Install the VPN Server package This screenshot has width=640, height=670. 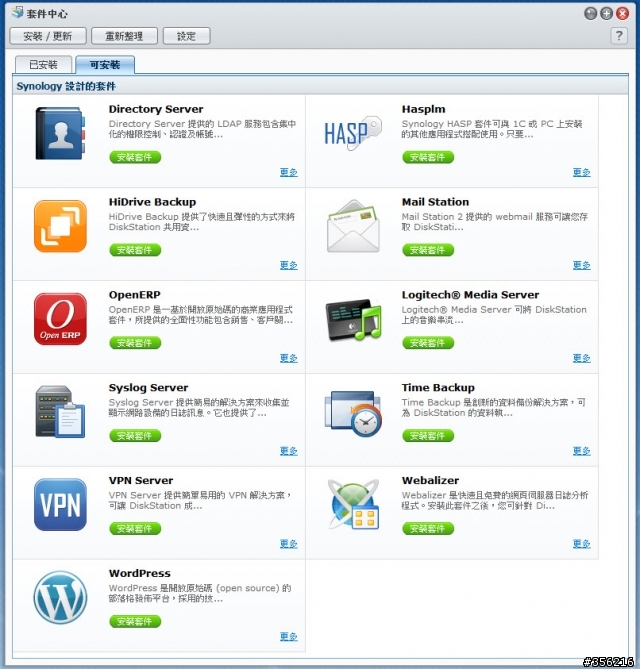135,528
